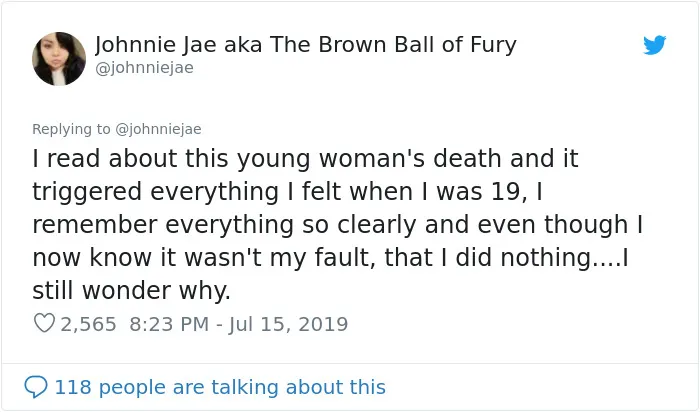Screen dimensions: 700x412
Task: Like the tweet with the heart icon
Action: tap(44, 323)
